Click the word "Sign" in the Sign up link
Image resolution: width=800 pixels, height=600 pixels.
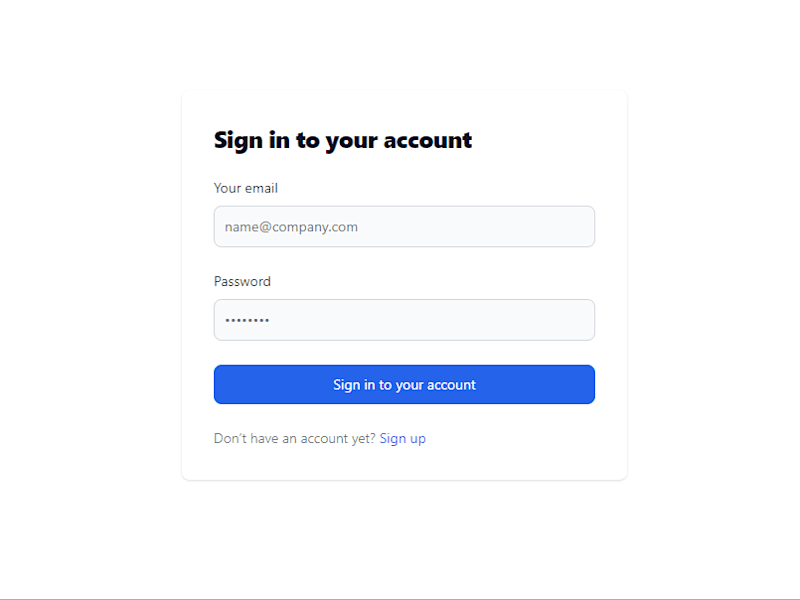[393, 439]
